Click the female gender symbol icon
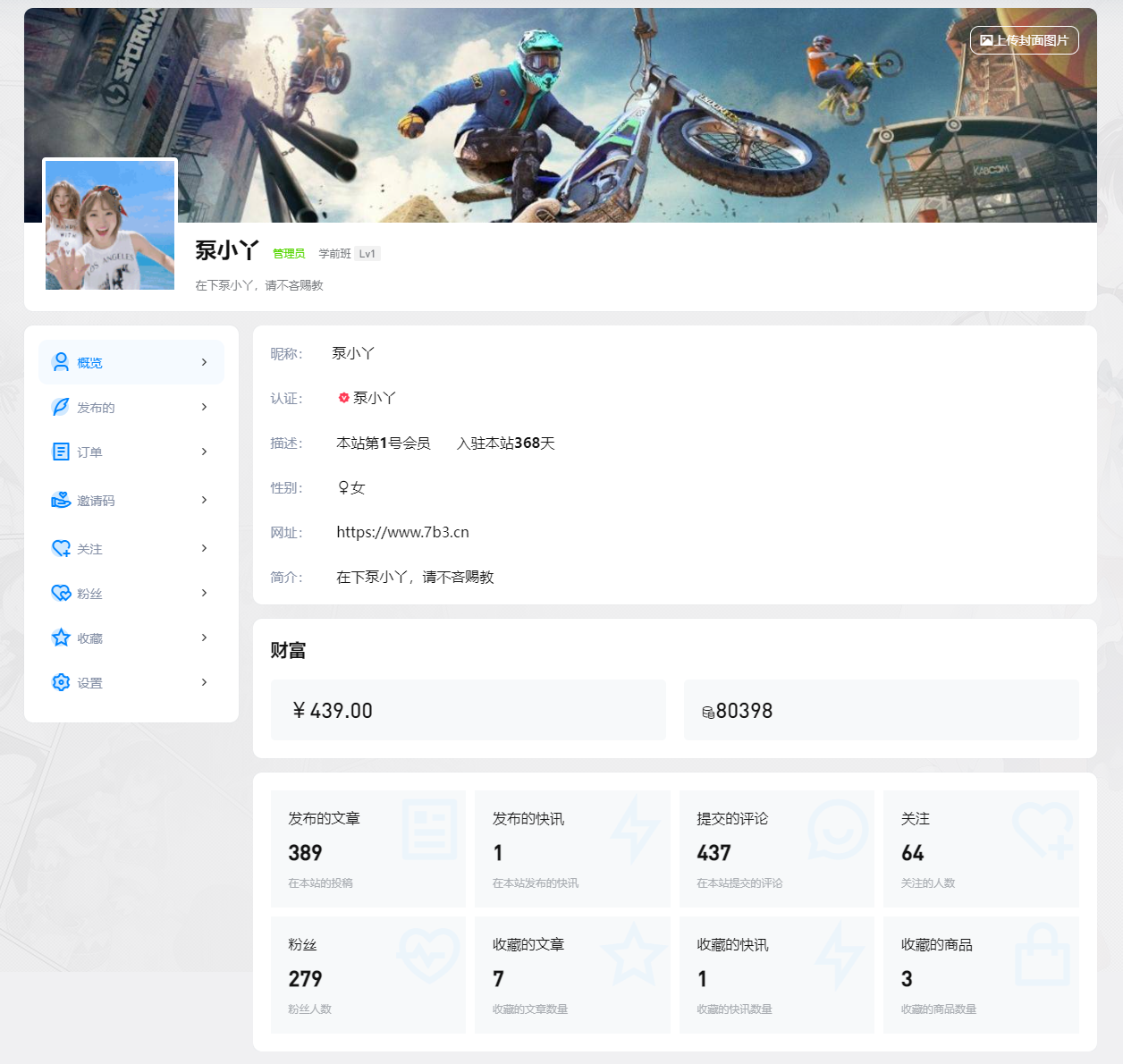 pos(343,488)
